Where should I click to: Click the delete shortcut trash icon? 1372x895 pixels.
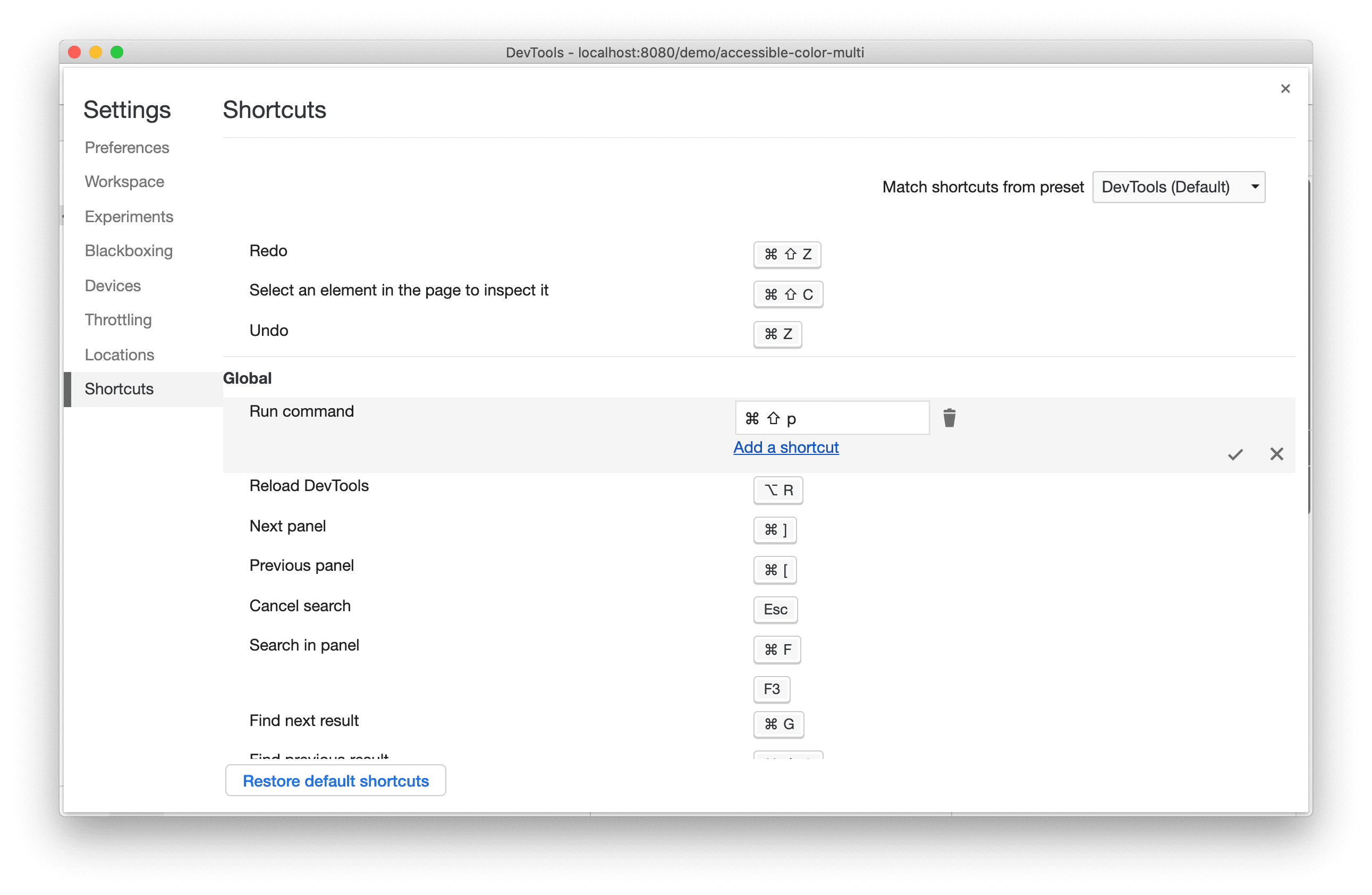pos(949,417)
